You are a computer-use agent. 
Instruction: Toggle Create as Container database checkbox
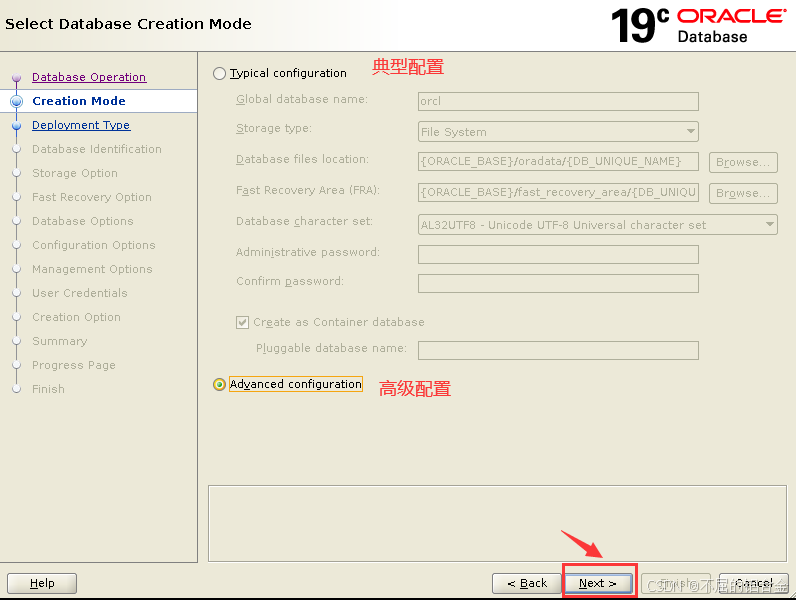242,322
